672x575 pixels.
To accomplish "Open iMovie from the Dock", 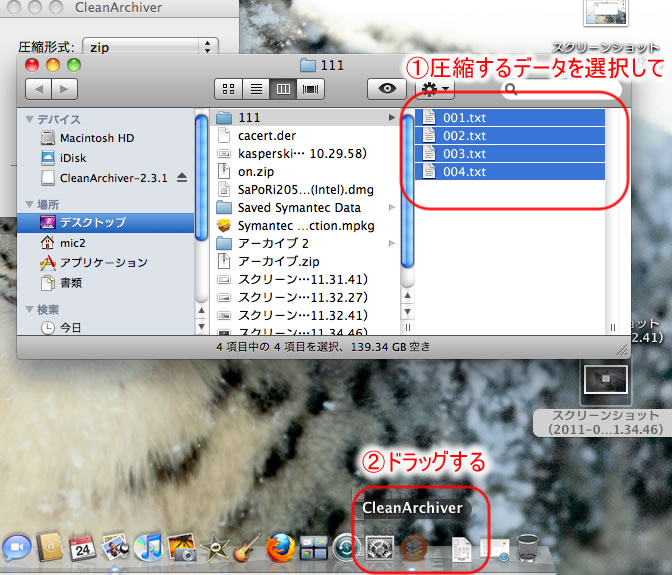I will pos(214,548).
